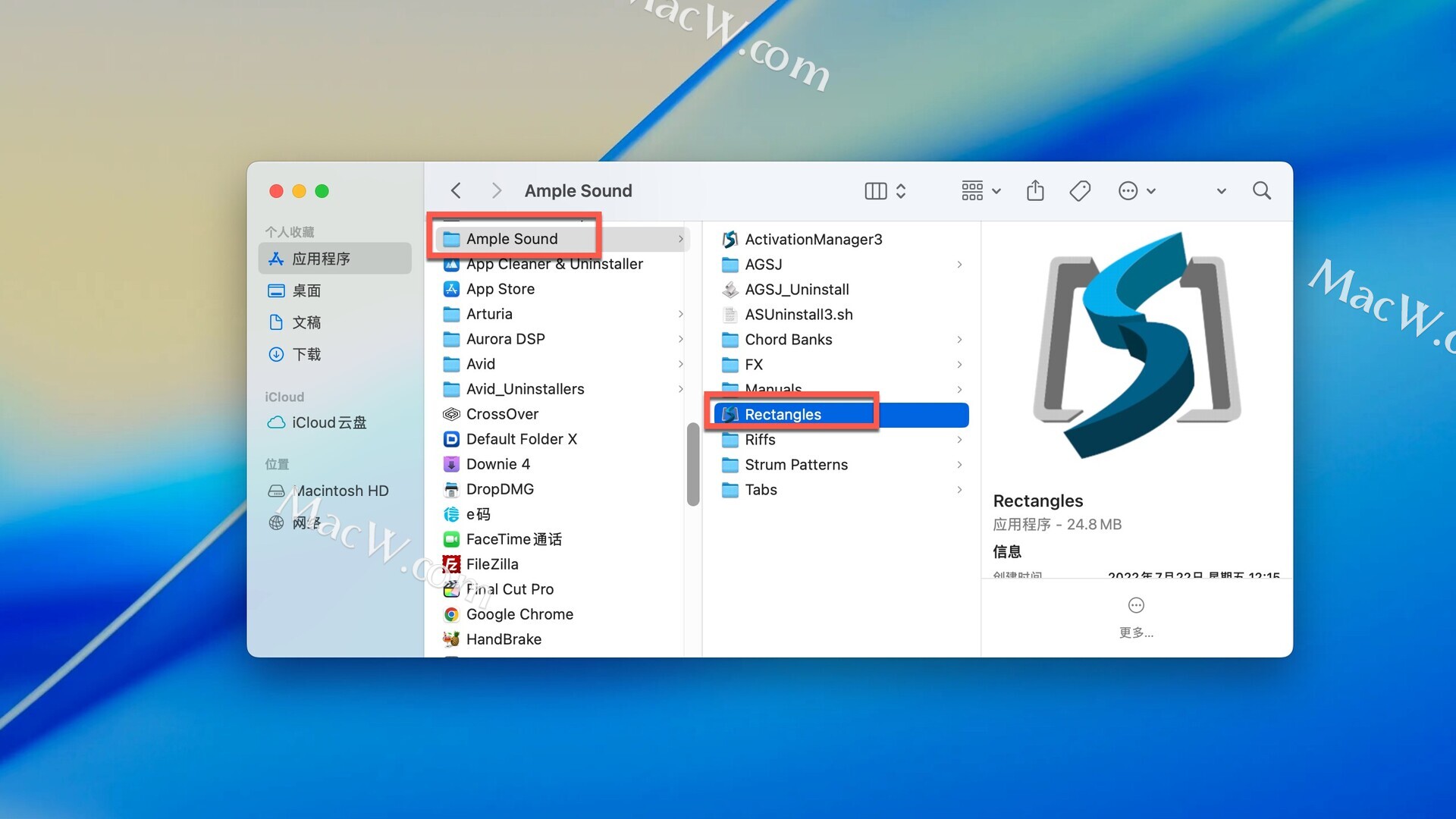
Task: Click the AGSJ_Uninstall icon
Action: tap(730, 290)
